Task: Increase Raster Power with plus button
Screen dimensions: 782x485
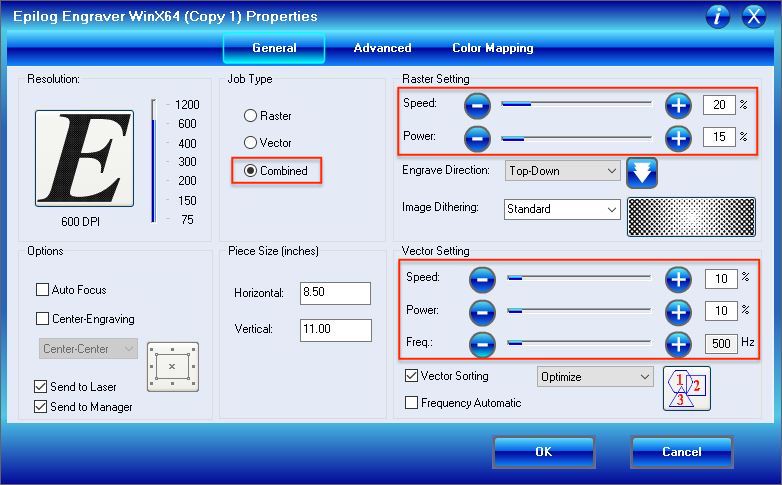Action: pyautogui.click(x=678, y=139)
